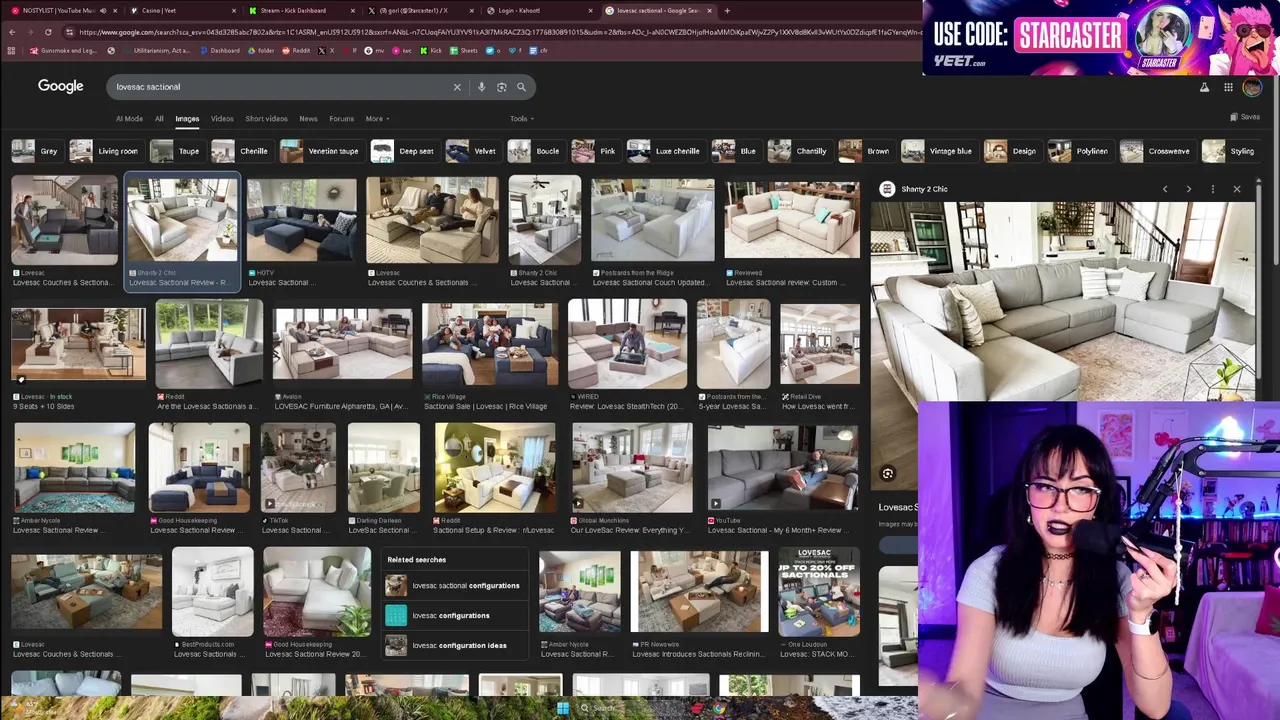Show previous image in preview panel

1165,189
